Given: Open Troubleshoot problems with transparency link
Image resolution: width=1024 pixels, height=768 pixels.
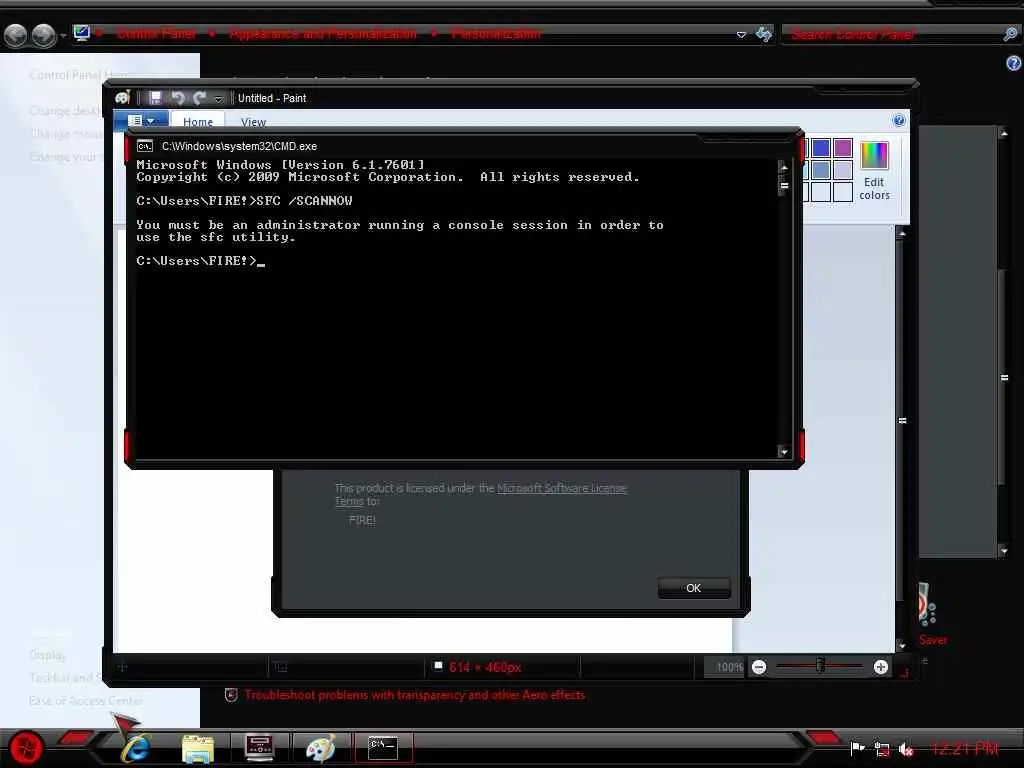Looking at the screenshot, I should coord(415,695).
